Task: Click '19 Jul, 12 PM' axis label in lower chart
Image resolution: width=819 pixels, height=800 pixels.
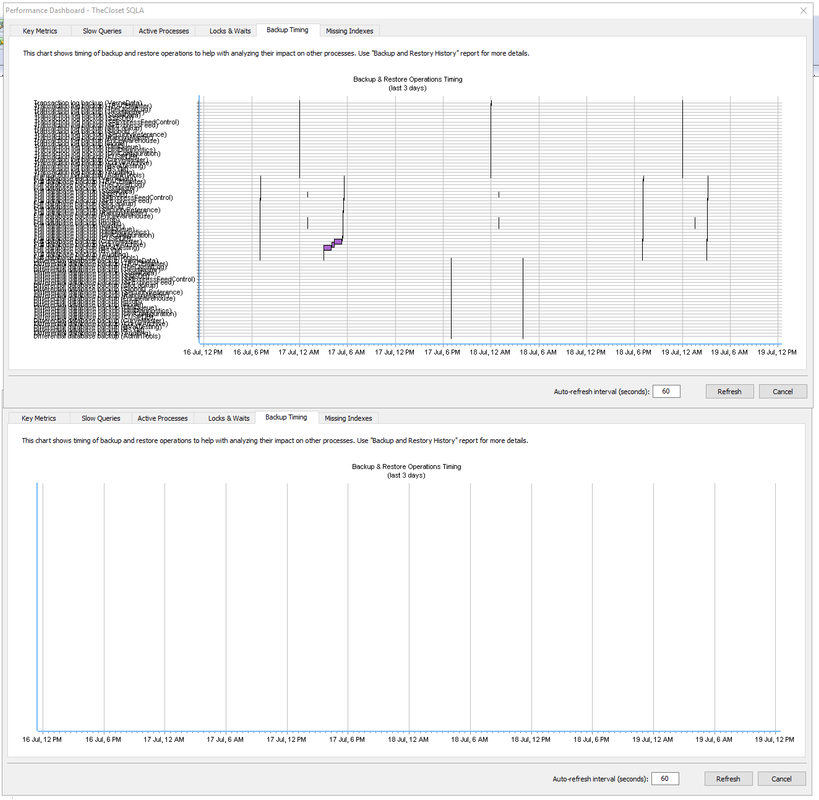Action: [775, 739]
